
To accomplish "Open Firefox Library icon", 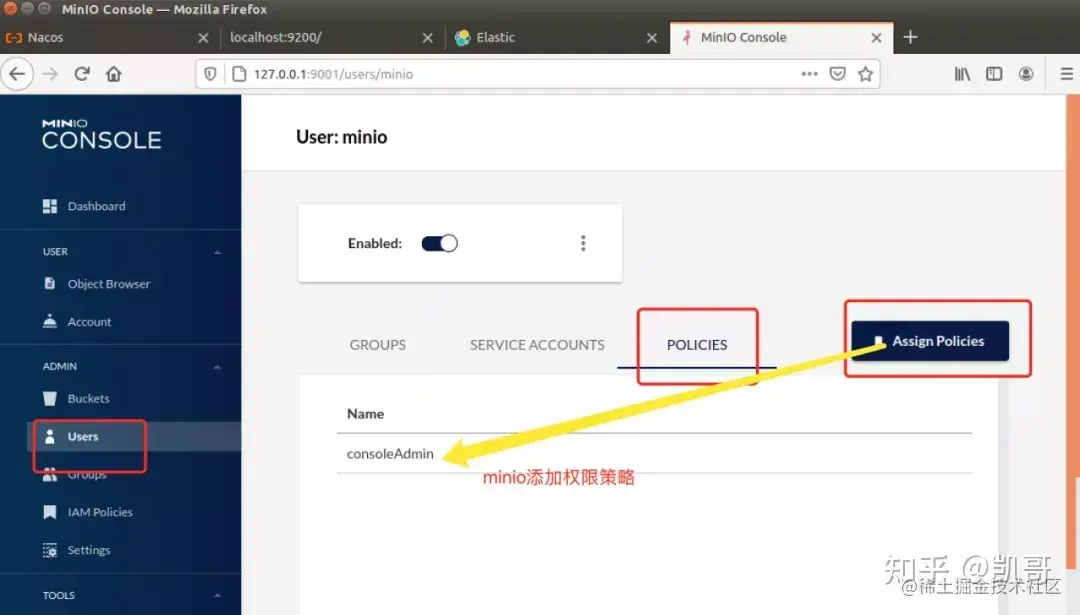I will (x=962, y=74).
